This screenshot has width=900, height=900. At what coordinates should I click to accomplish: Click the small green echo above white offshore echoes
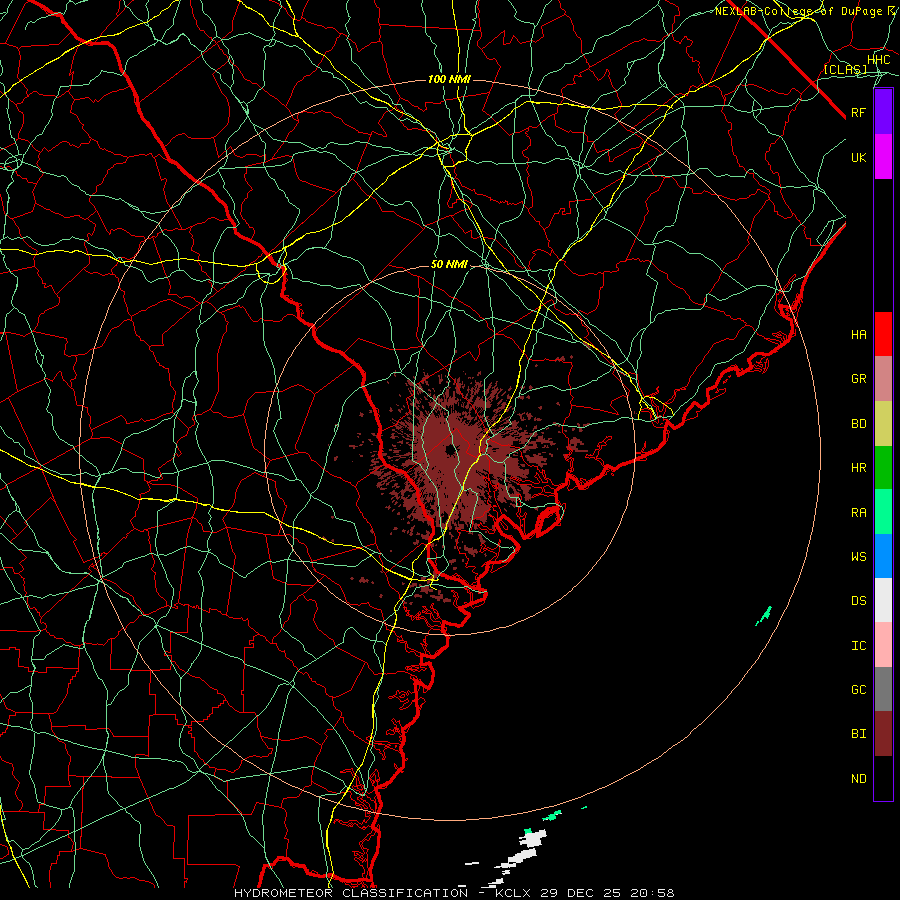(x=553, y=815)
